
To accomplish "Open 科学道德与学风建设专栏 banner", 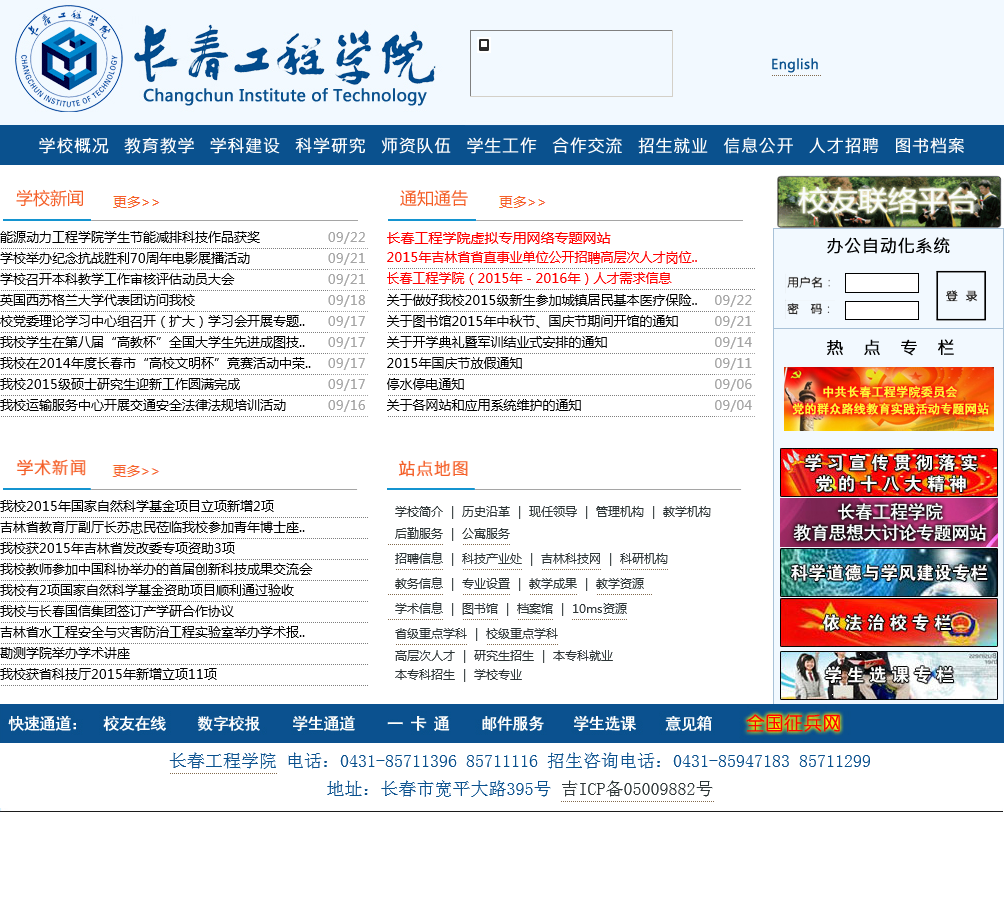I will [x=889, y=572].
